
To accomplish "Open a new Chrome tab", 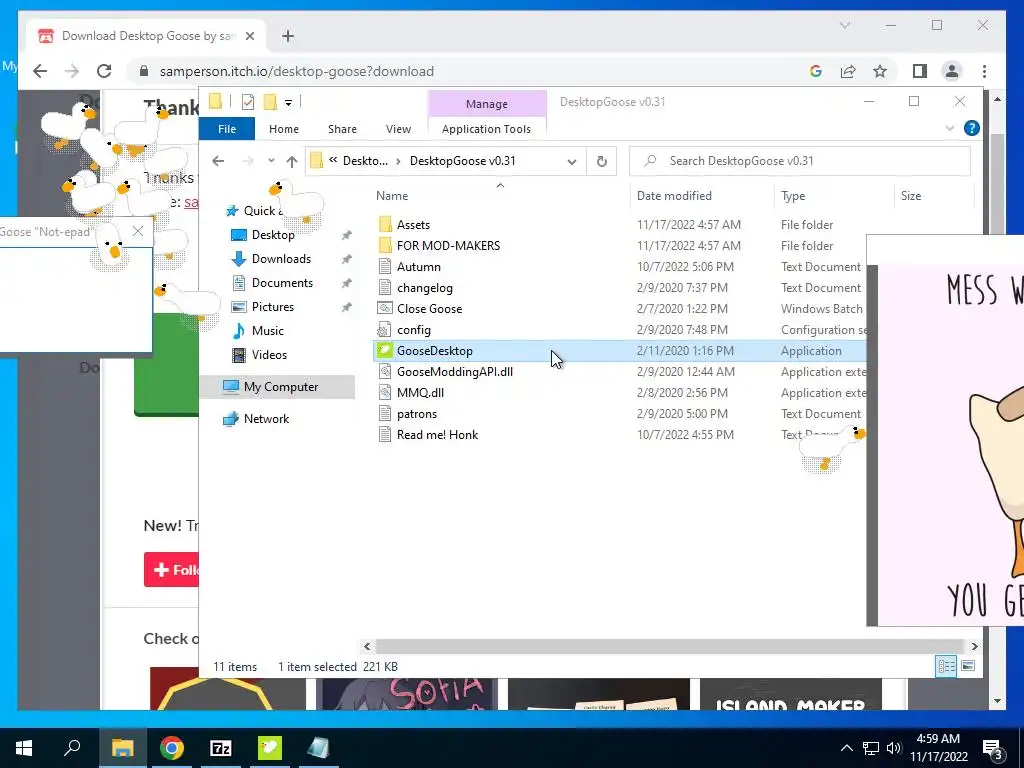I will pyautogui.click(x=288, y=36).
